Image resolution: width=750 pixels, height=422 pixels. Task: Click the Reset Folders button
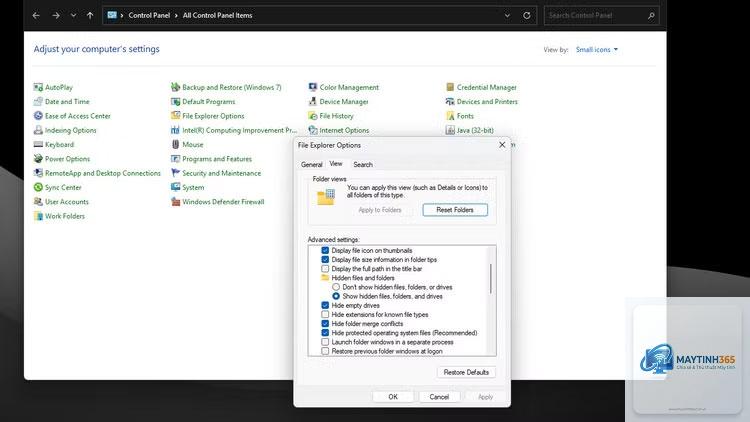(455, 210)
